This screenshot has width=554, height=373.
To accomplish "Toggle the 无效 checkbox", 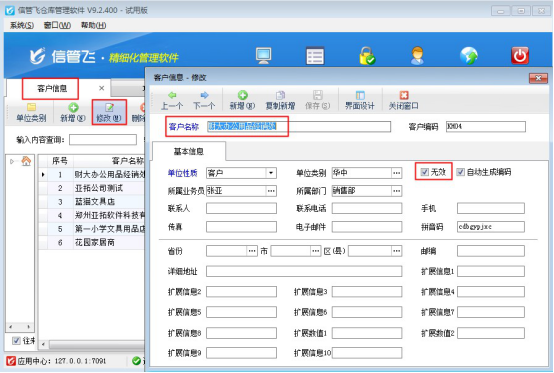I will (x=425, y=172).
